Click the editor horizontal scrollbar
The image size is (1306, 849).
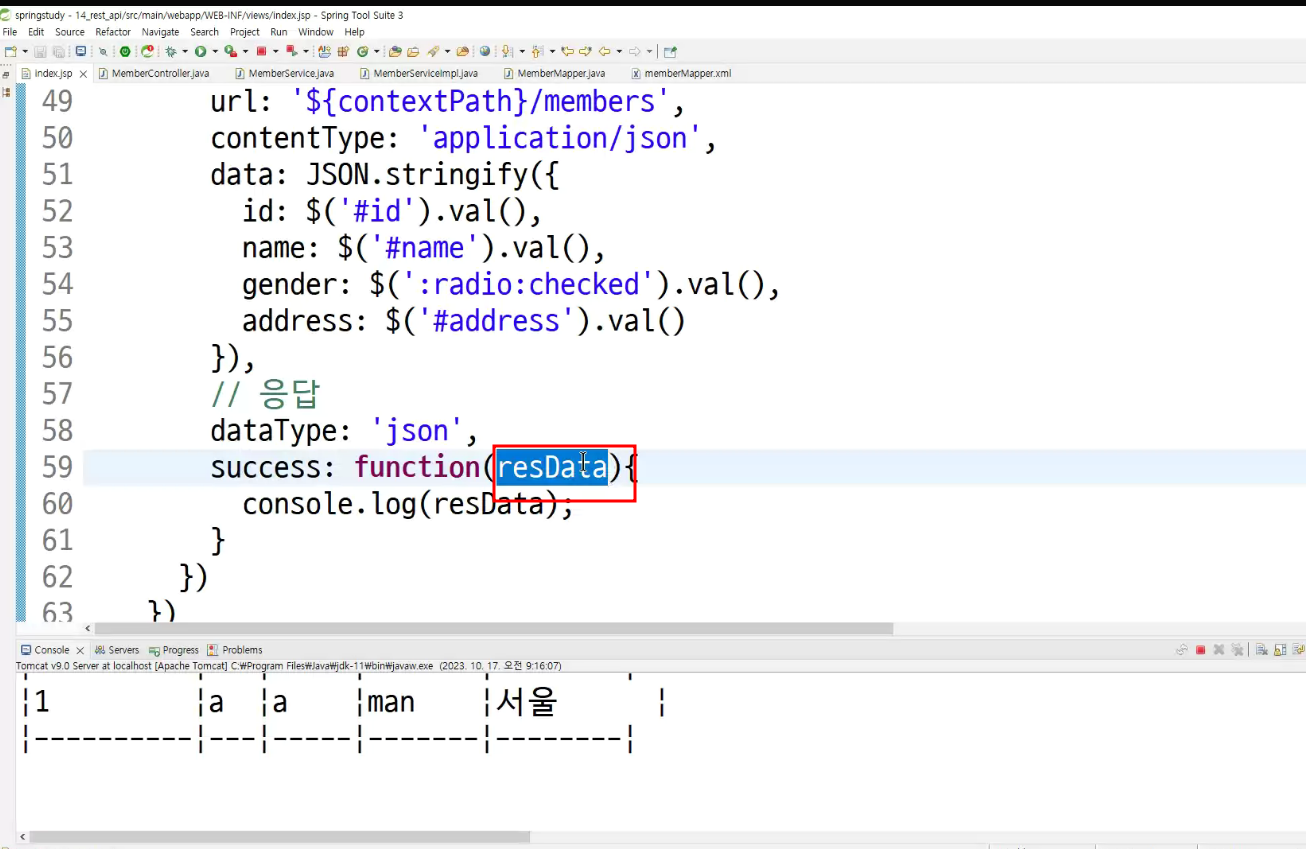[494, 629]
